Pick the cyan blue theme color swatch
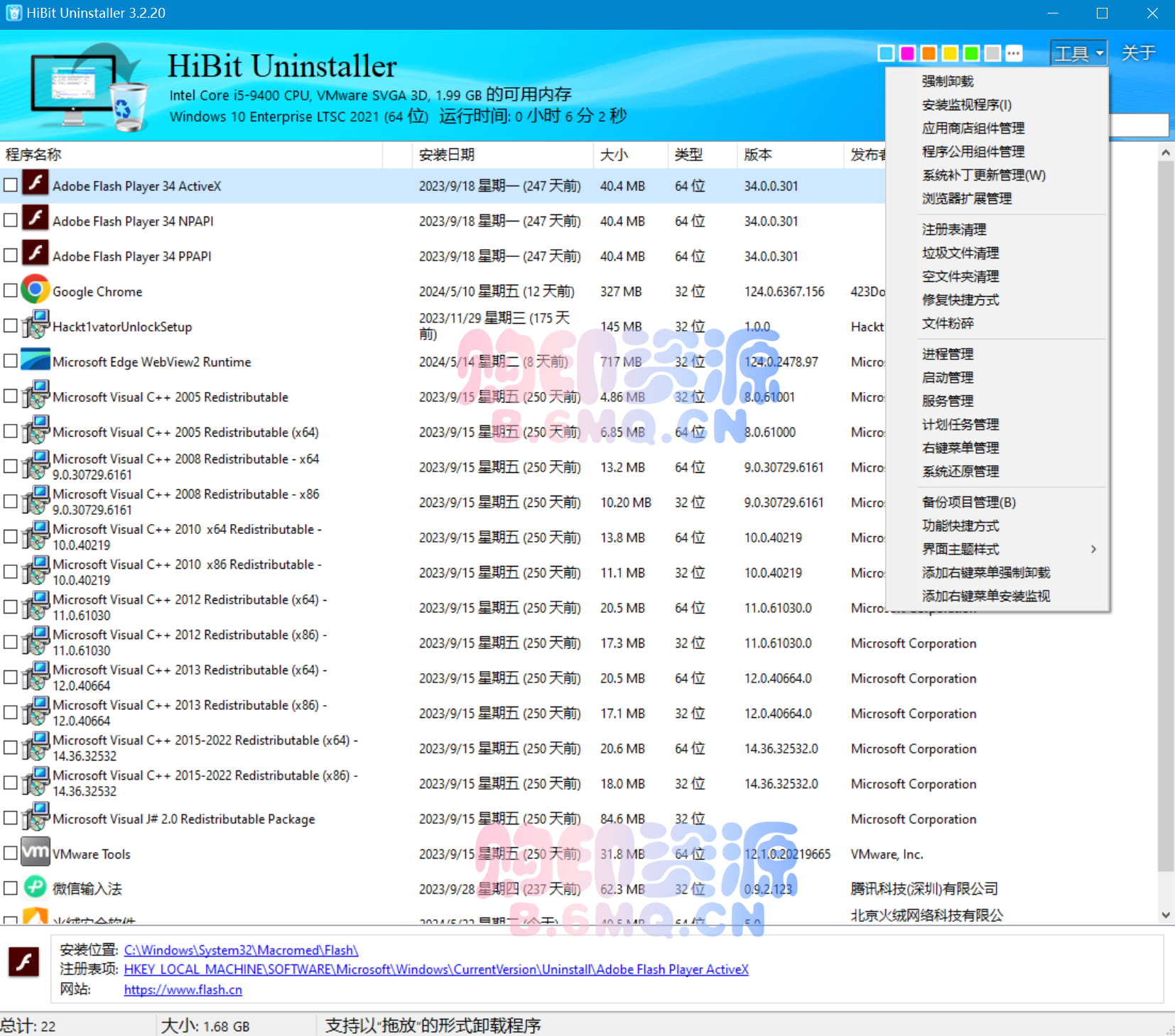This screenshot has height=1036, width=1175. point(886,53)
